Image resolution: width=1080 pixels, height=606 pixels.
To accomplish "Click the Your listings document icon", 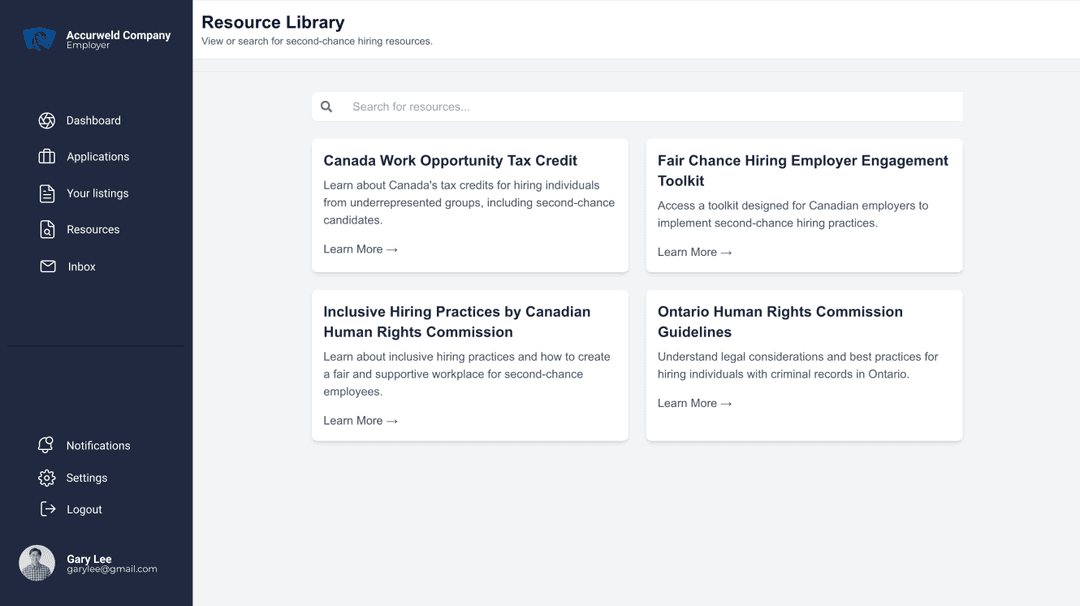I will click(47, 194).
